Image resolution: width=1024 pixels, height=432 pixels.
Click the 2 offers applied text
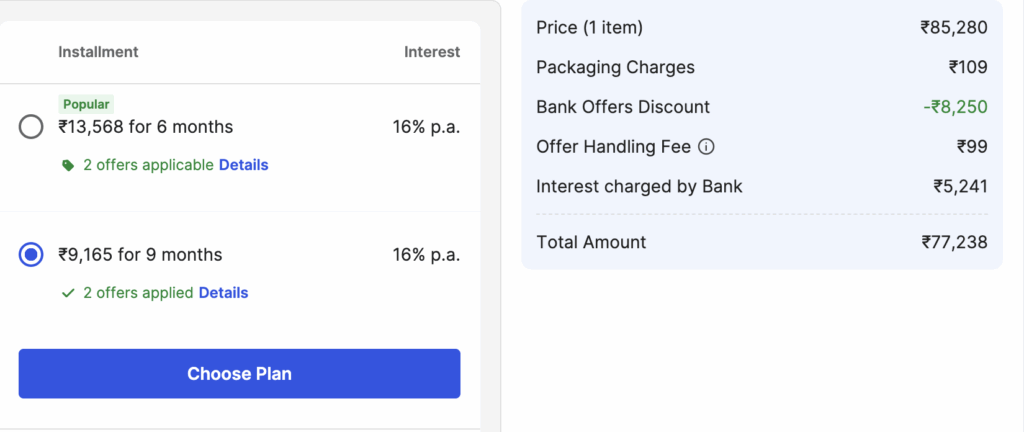click(x=138, y=293)
